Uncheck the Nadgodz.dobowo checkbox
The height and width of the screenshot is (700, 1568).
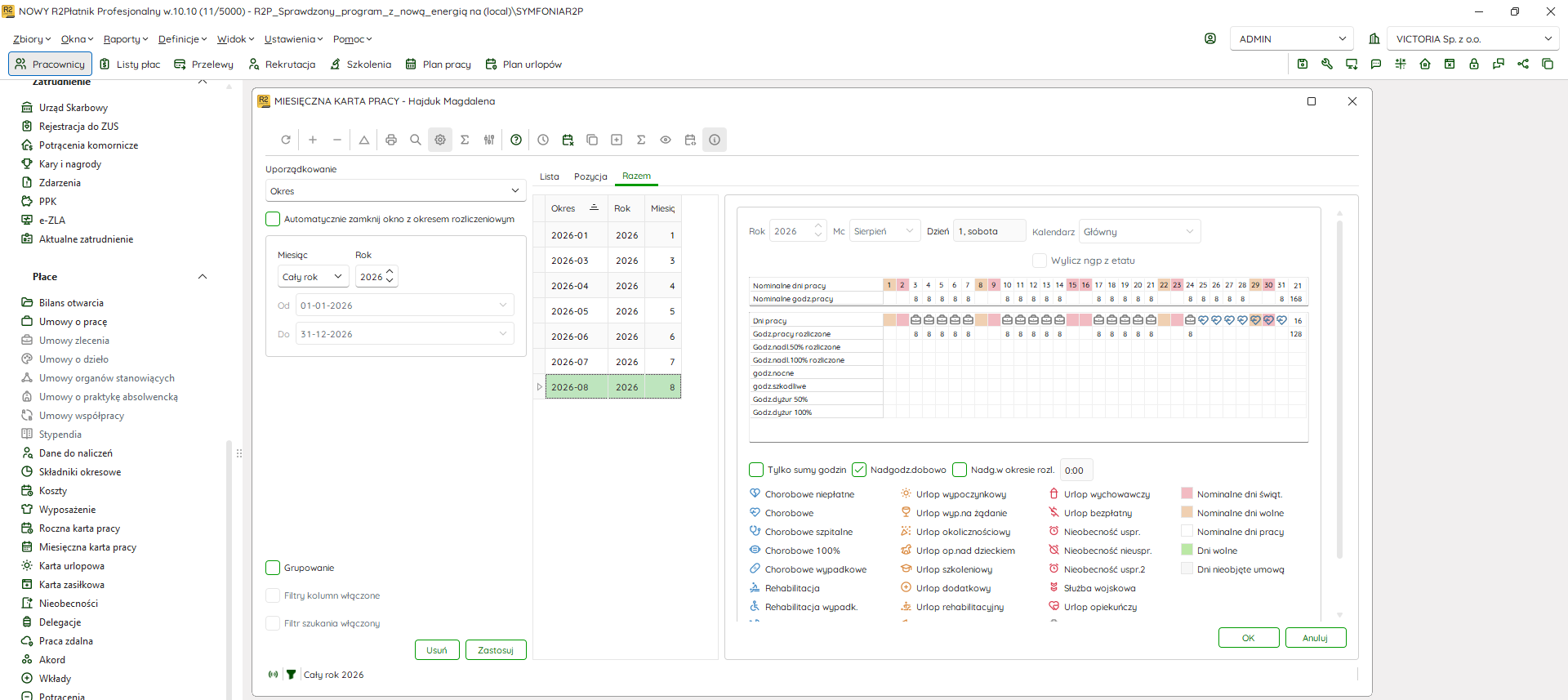click(859, 470)
